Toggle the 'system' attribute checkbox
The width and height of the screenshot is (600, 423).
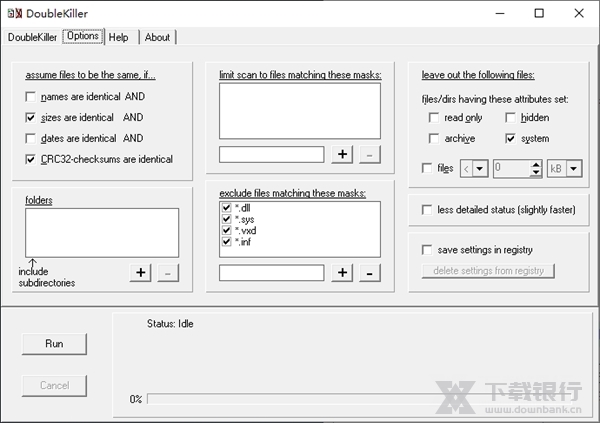pos(511,138)
